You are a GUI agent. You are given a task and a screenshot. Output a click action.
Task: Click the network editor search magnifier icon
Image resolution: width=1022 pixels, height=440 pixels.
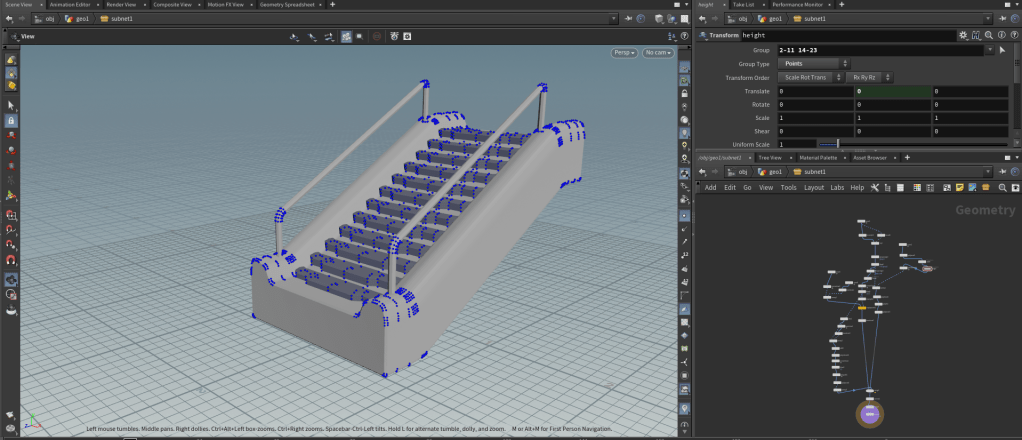tap(1002, 187)
